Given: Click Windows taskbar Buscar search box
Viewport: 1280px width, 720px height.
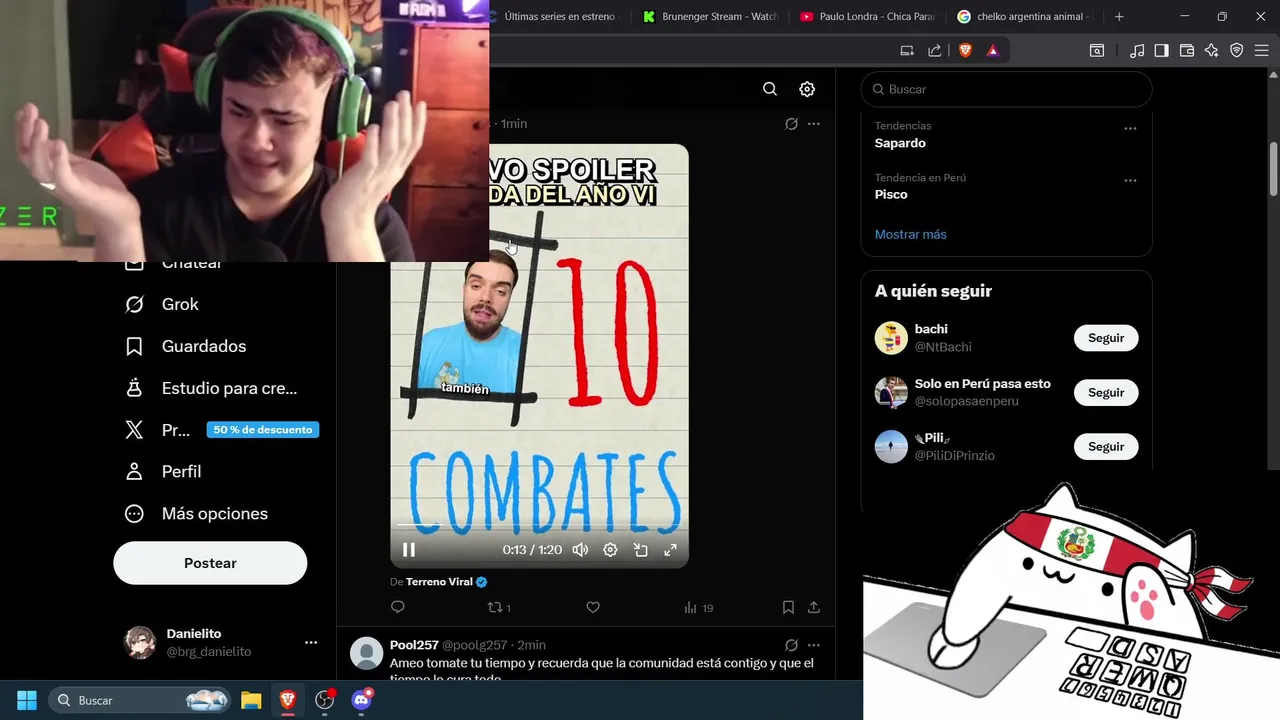Looking at the screenshot, I should [x=140, y=700].
